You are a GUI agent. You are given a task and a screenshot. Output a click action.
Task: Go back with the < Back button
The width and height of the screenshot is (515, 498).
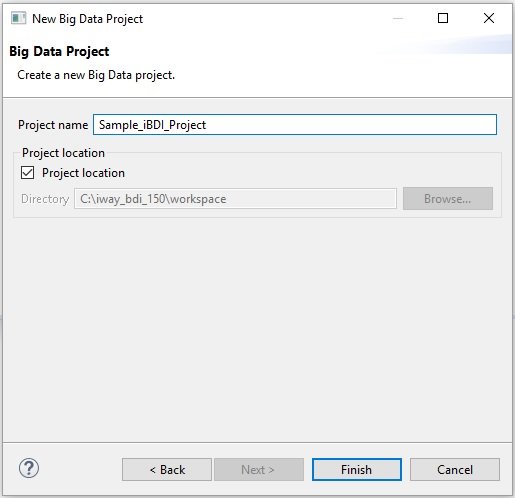[167, 470]
